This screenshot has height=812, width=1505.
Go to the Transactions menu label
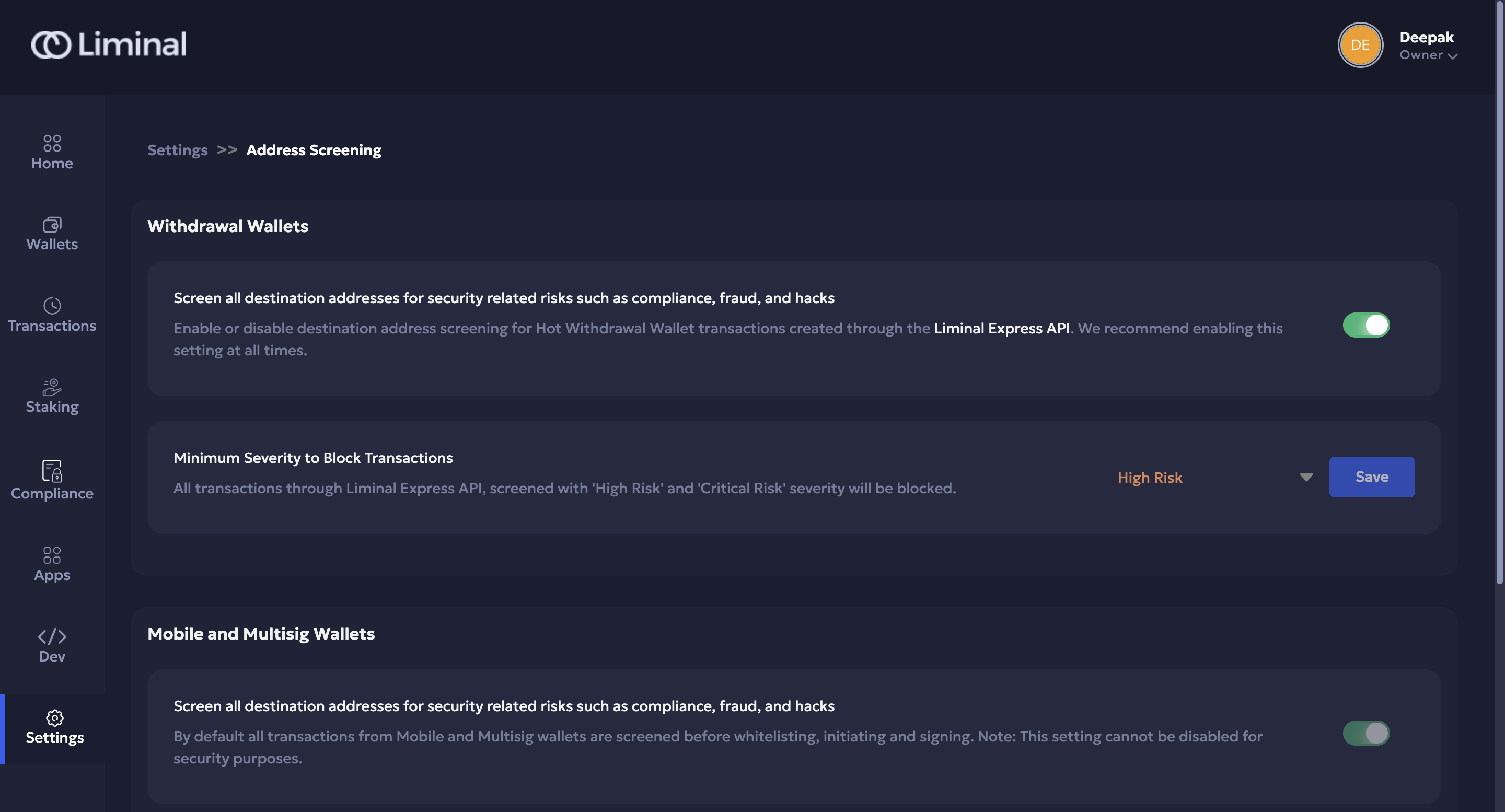pos(52,326)
